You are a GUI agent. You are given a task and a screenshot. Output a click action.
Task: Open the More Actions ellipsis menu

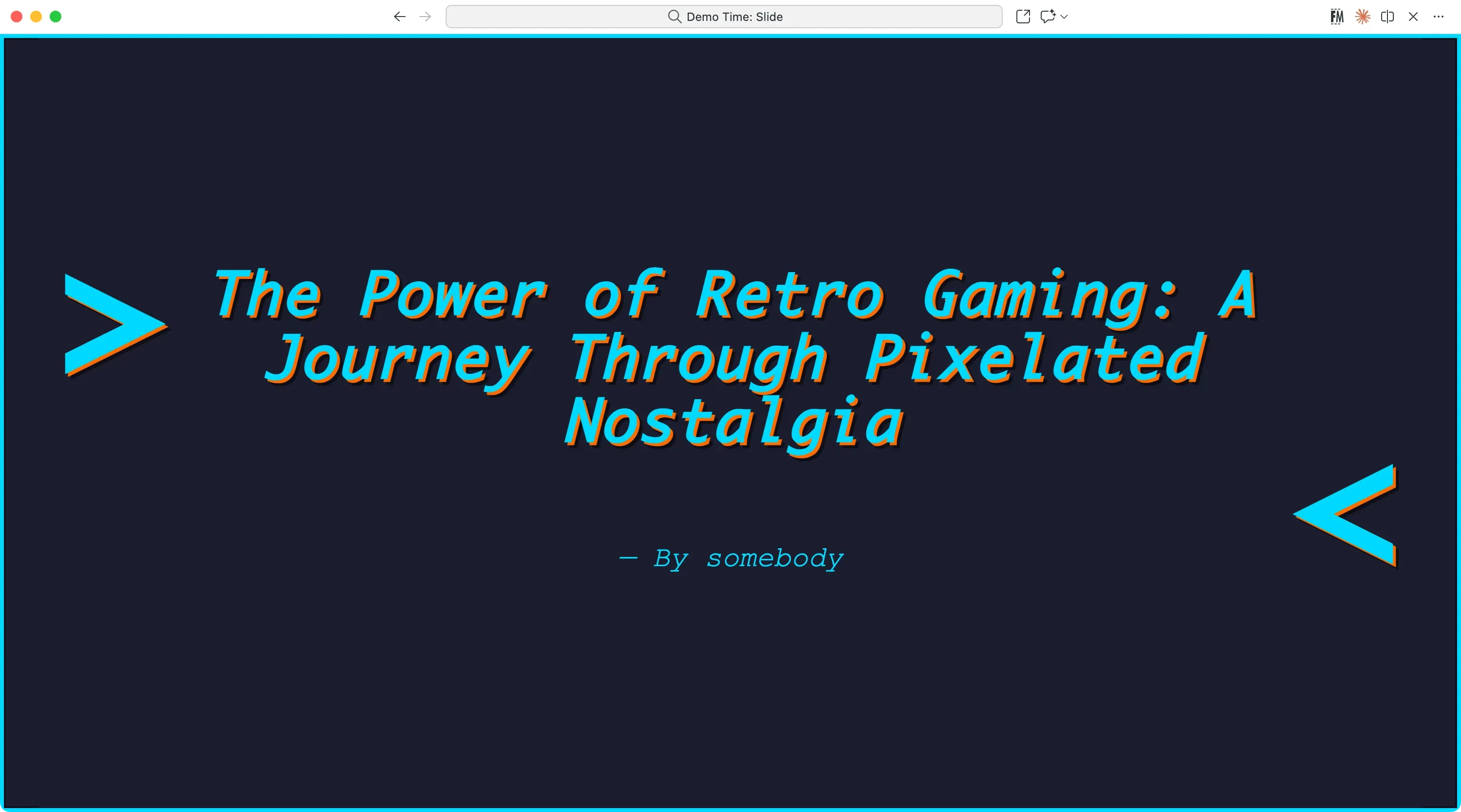(x=1438, y=17)
